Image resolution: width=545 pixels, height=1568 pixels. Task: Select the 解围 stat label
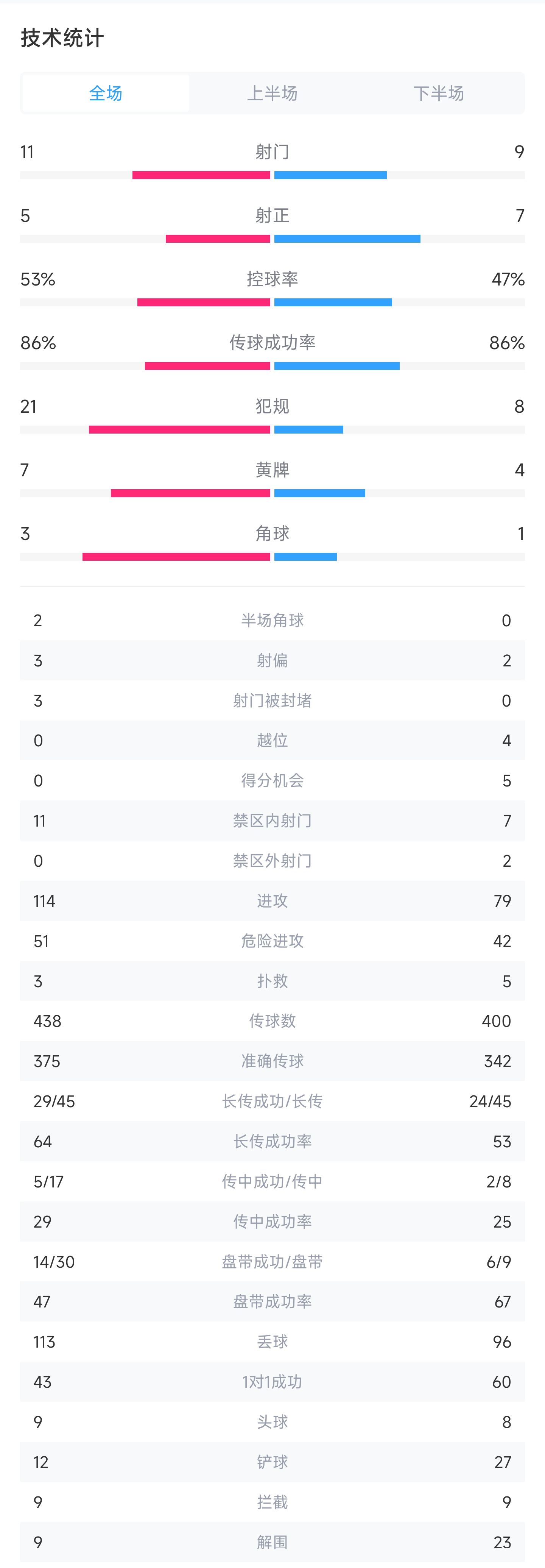pyautogui.click(x=272, y=1542)
